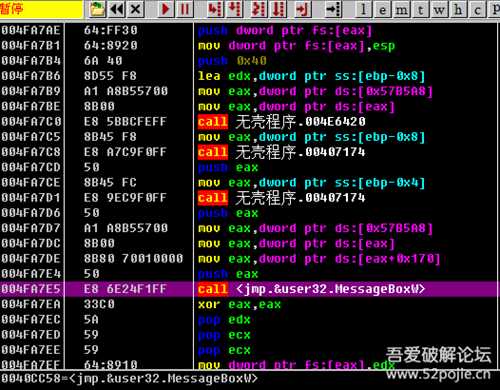500x390 pixels.
Task: Select address 004FA7AE in the disassembly
Action: click(x=31, y=30)
